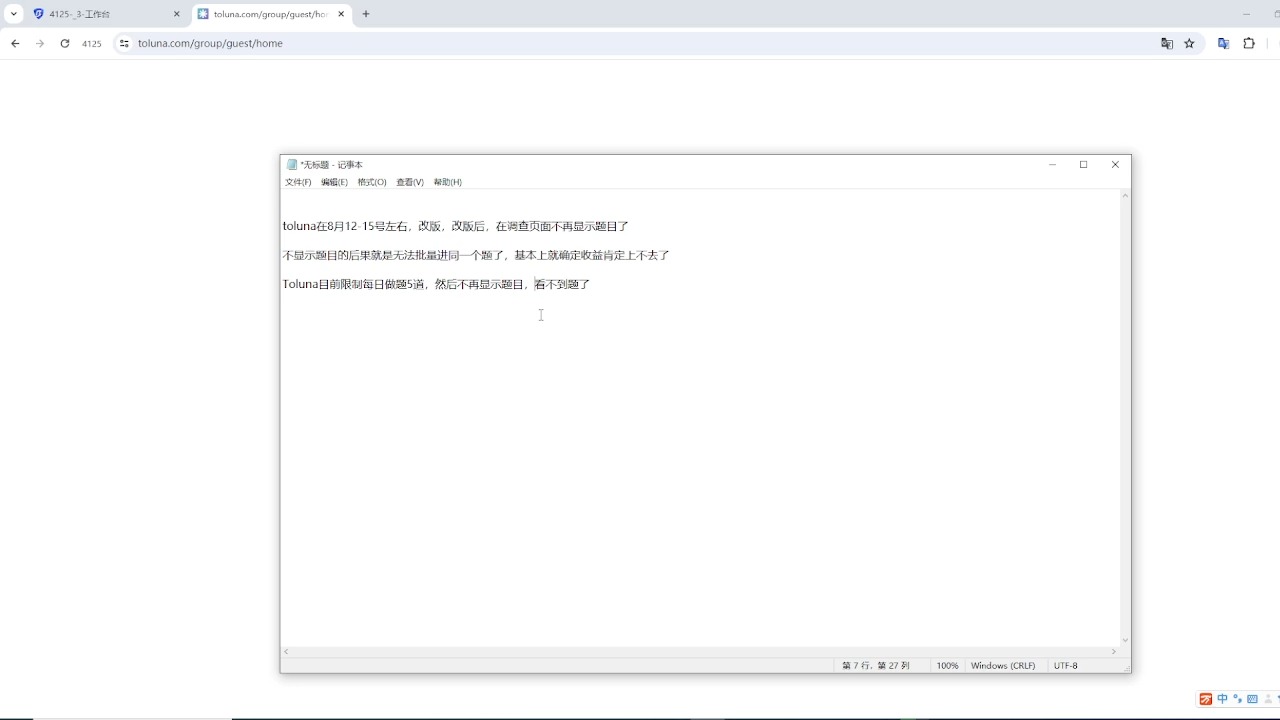
Task: Bookmark this page with the star icon
Action: [1189, 43]
